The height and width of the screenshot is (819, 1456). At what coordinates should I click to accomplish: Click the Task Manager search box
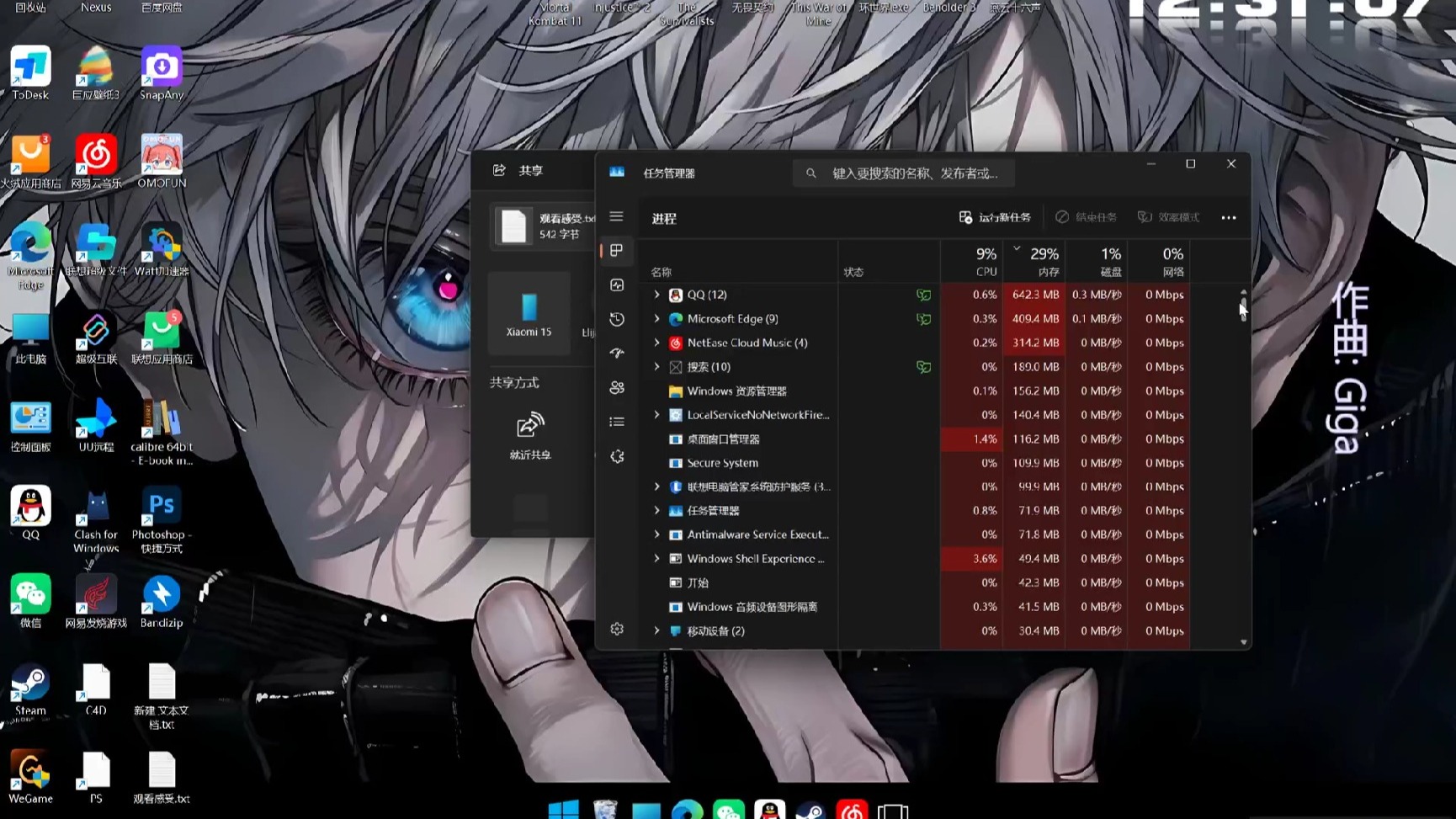[x=903, y=173]
